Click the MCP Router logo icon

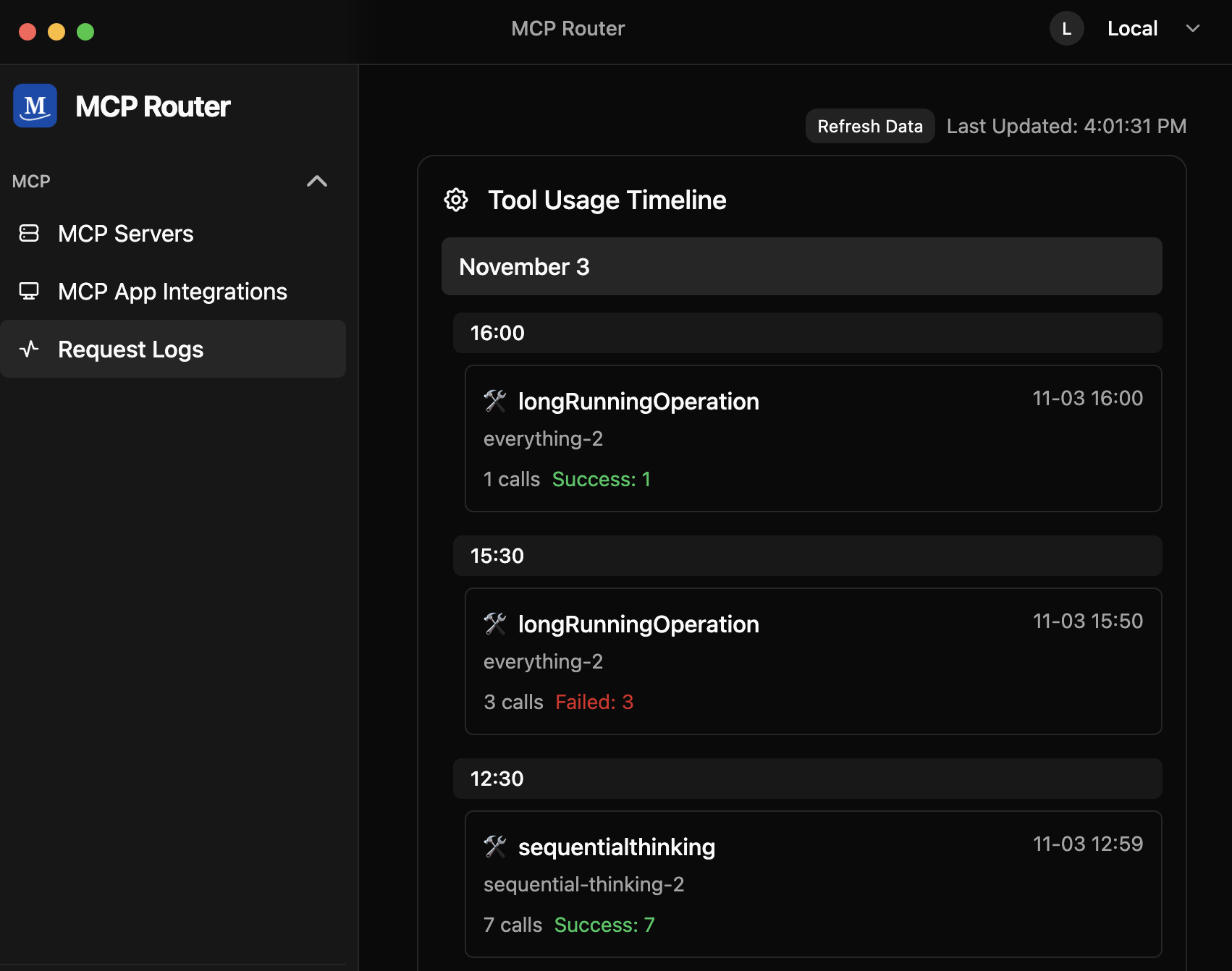click(x=35, y=106)
